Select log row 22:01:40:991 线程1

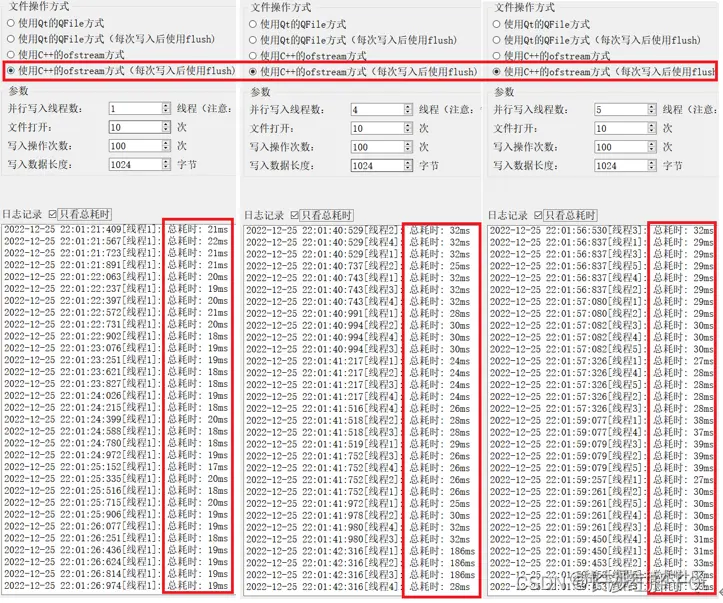click(x=358, y=313)
